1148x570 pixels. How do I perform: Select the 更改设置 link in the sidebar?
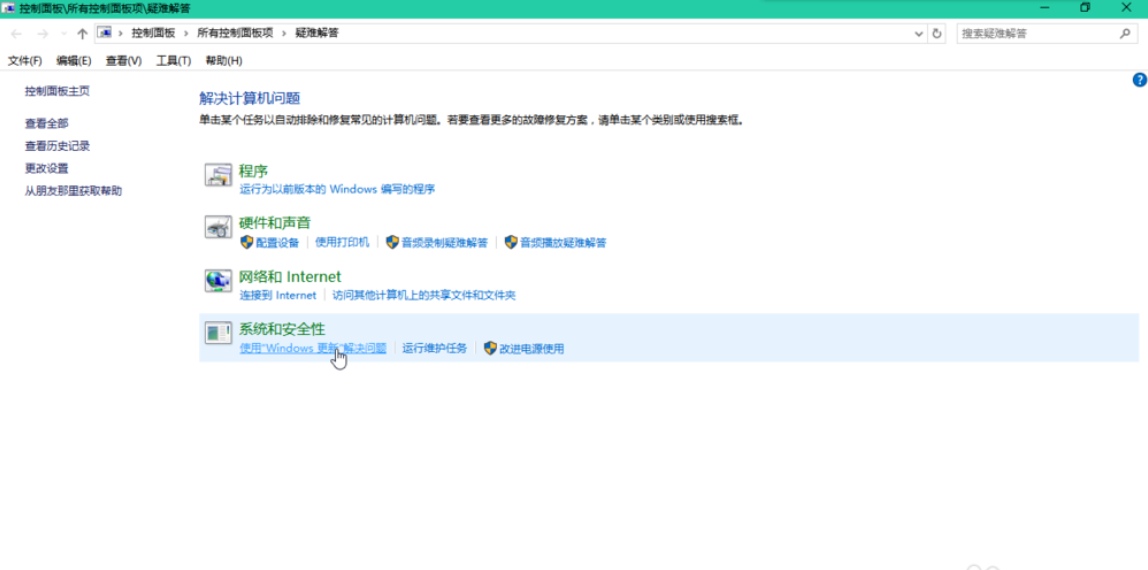coord(47,168)
